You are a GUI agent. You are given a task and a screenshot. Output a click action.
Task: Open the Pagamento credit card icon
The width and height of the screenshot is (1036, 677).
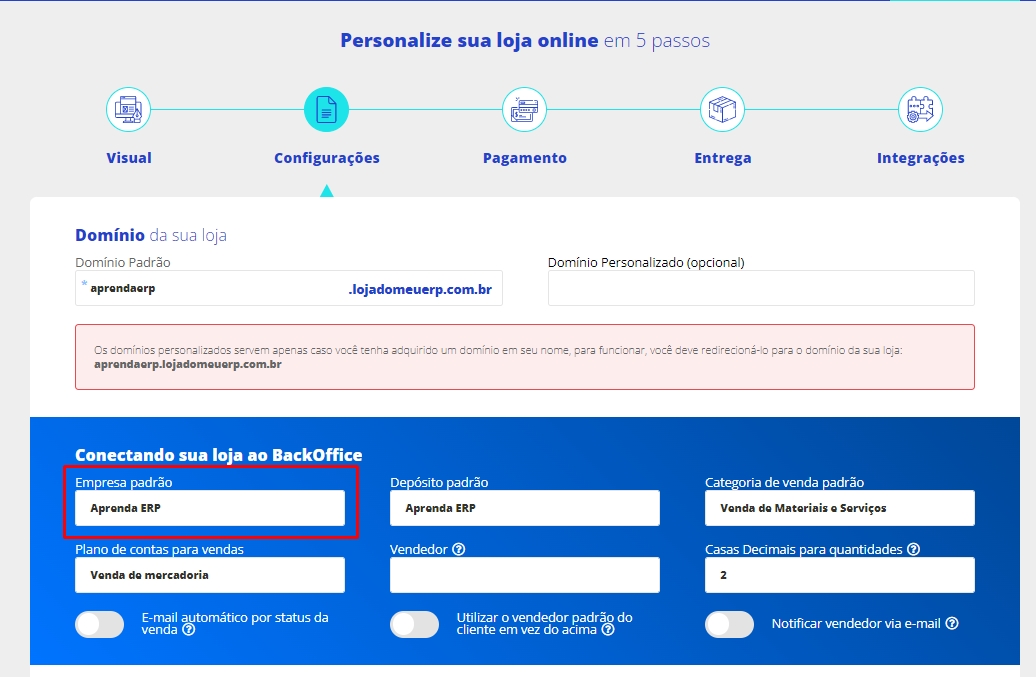point(524,110)
